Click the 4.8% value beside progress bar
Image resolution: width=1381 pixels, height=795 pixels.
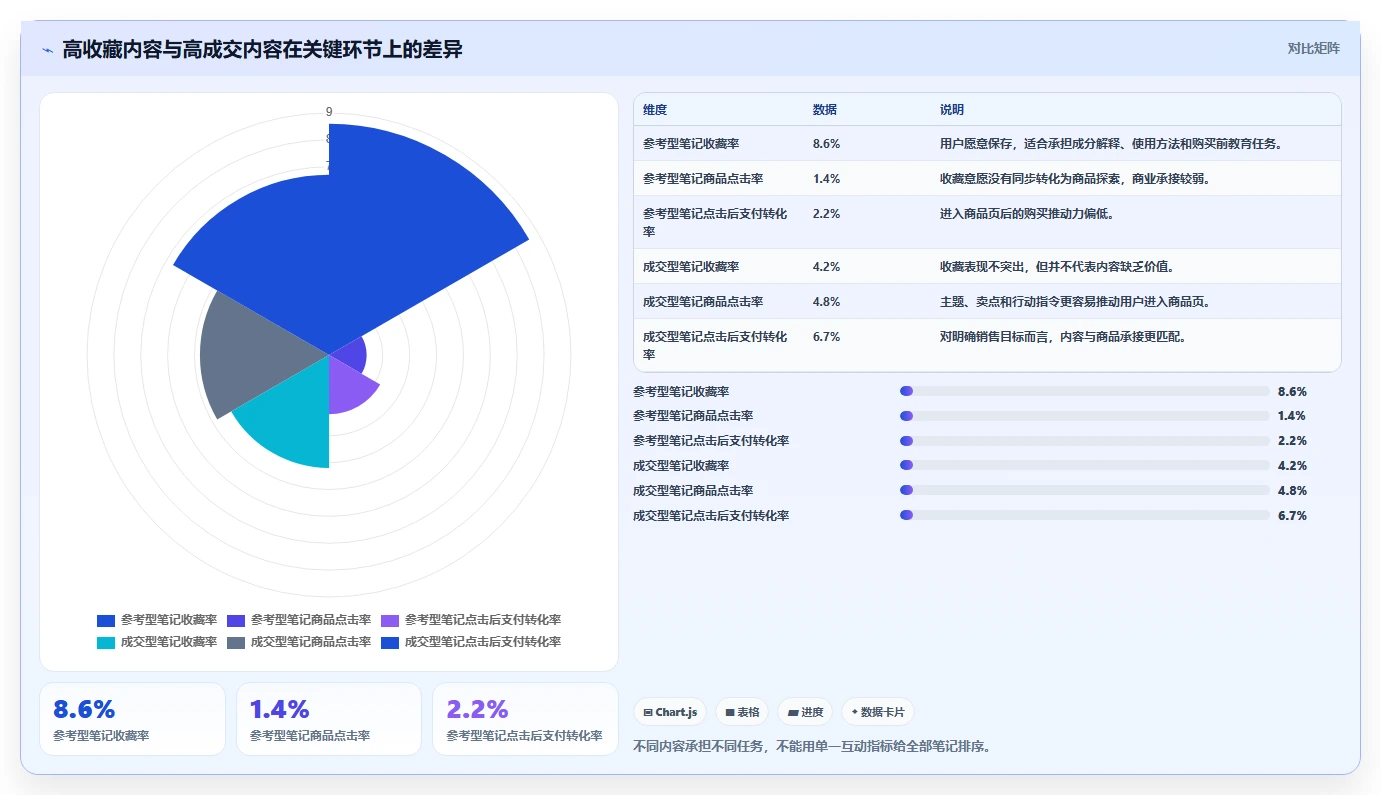pos(1292,491)
